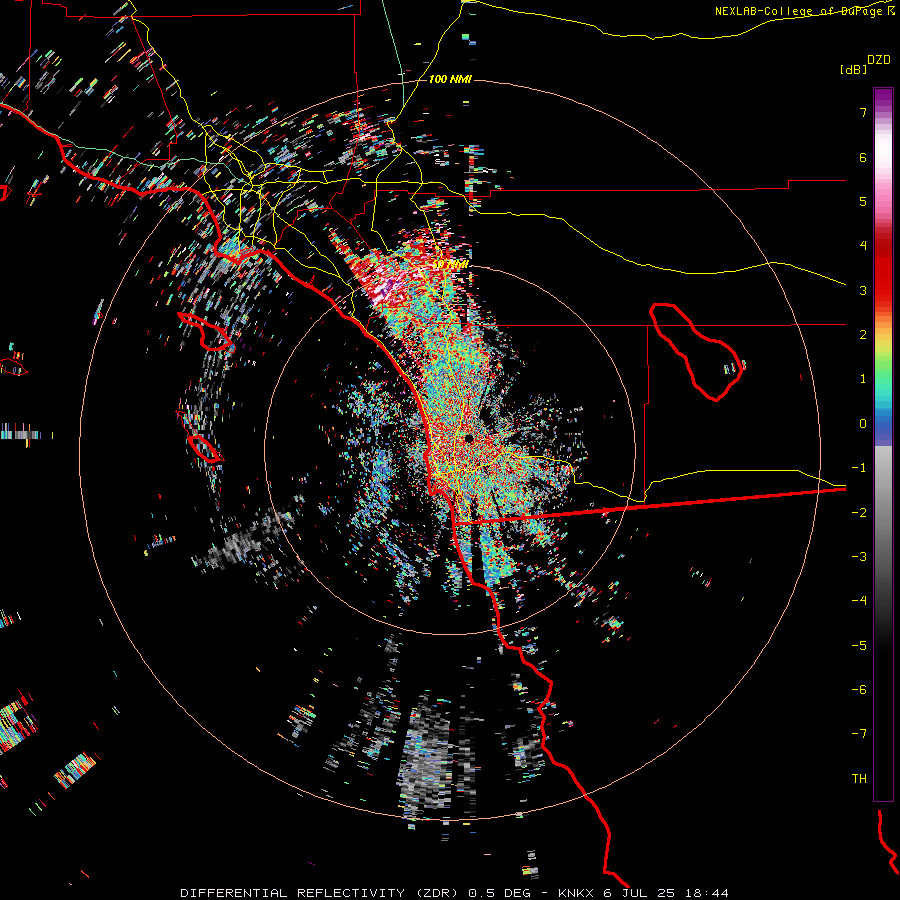Click the scale value -3 label
This screenshot has width=900, height=900.
click(x=859, y=557)
